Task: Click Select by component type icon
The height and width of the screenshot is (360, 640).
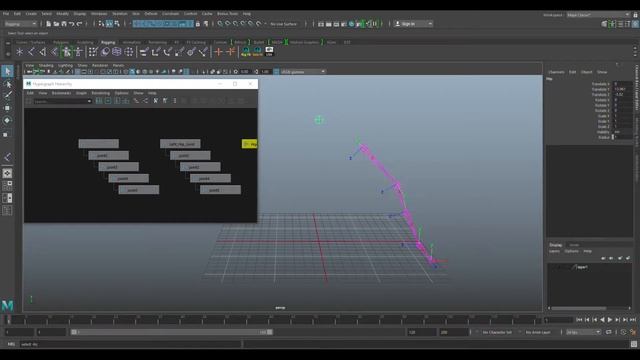Action: 117,24
